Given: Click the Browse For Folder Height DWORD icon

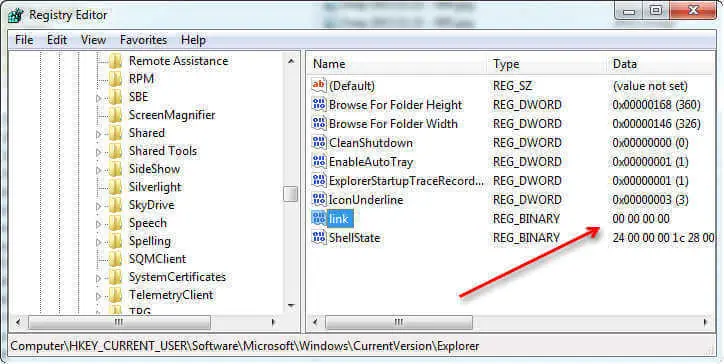Looking at the screenshot, I should pos(319,105).
